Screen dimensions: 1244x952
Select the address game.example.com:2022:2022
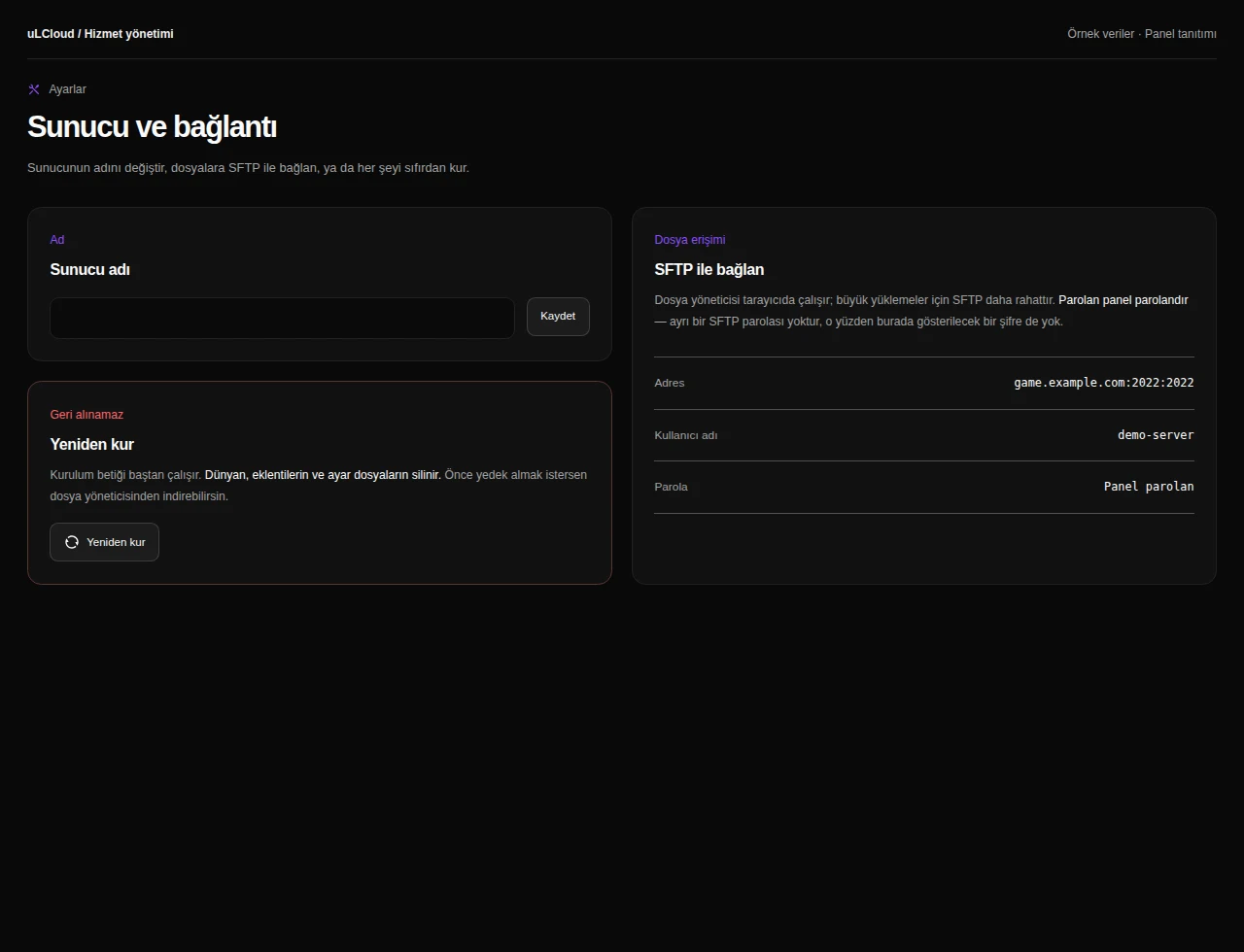[x=1104, y=383]
